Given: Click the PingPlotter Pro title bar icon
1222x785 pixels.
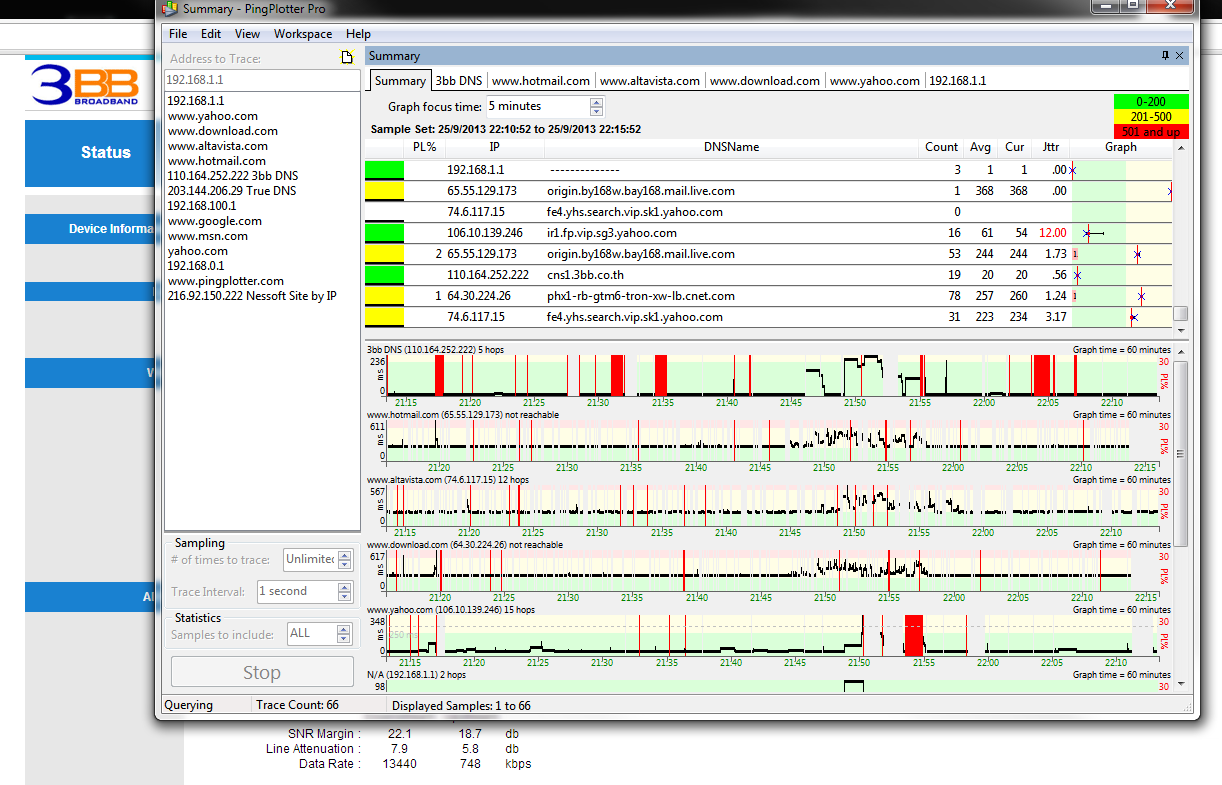Looking at the screenshot, I should 170,9.
